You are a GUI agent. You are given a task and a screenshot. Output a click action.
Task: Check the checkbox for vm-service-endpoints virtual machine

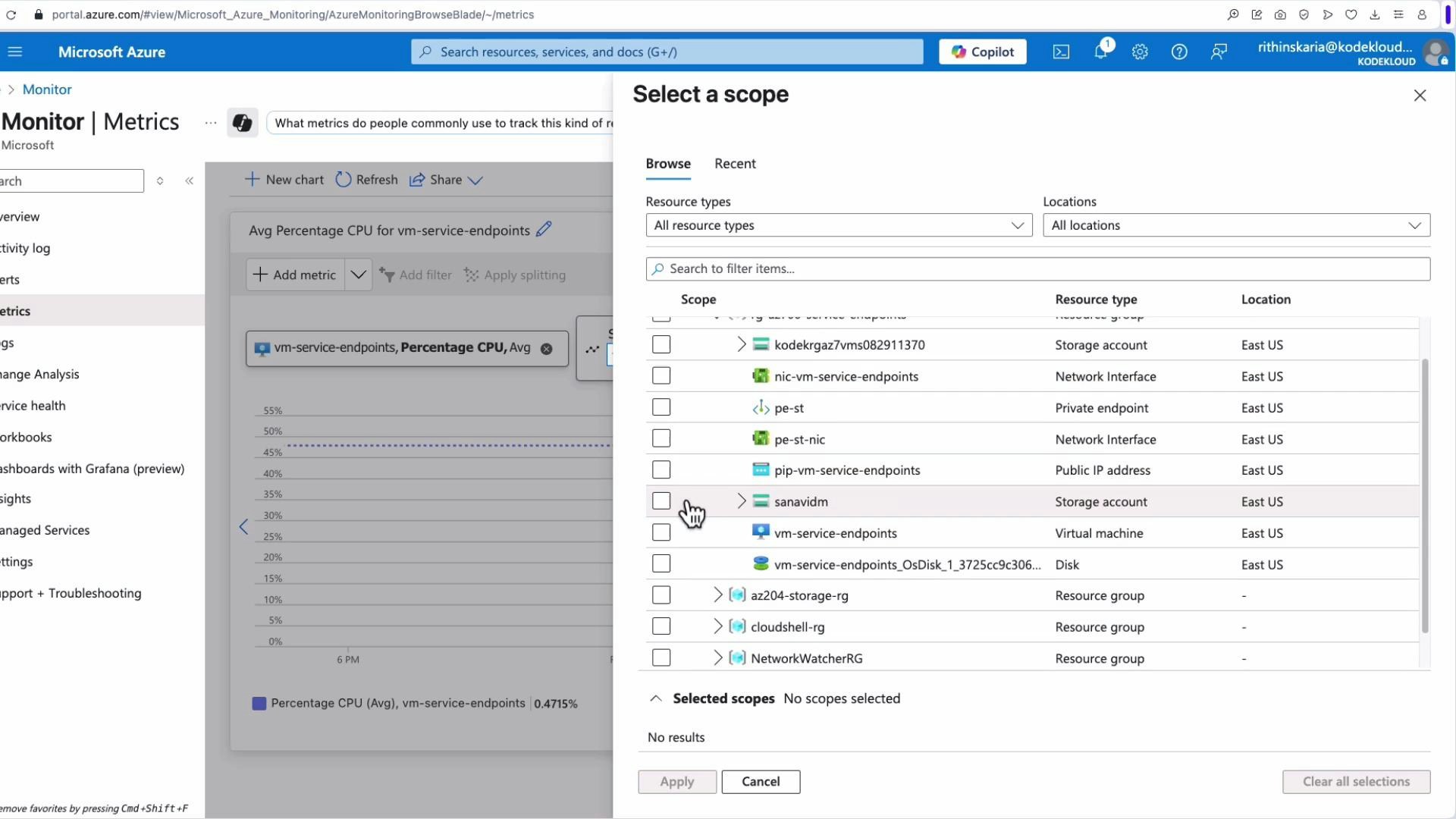661,532
